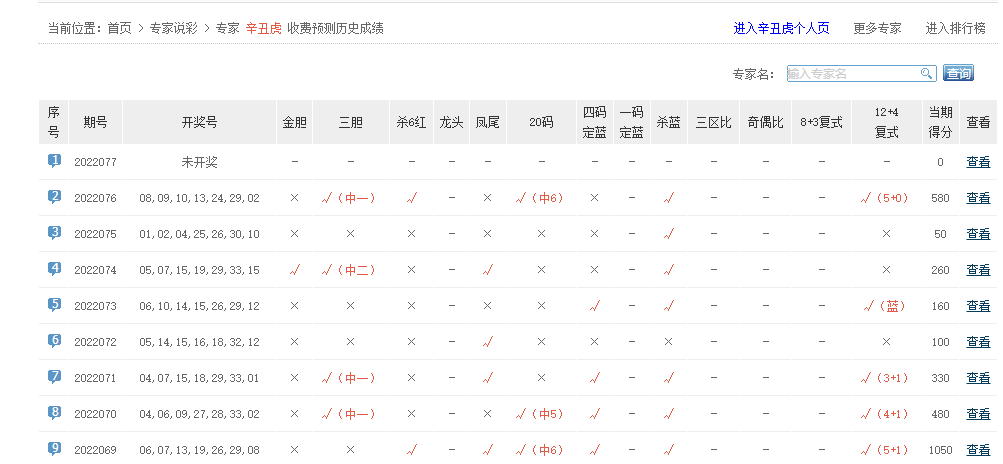1003x464 pixels.
Task: Click the number 4 row badge icon
Action: tap(54, 269)
